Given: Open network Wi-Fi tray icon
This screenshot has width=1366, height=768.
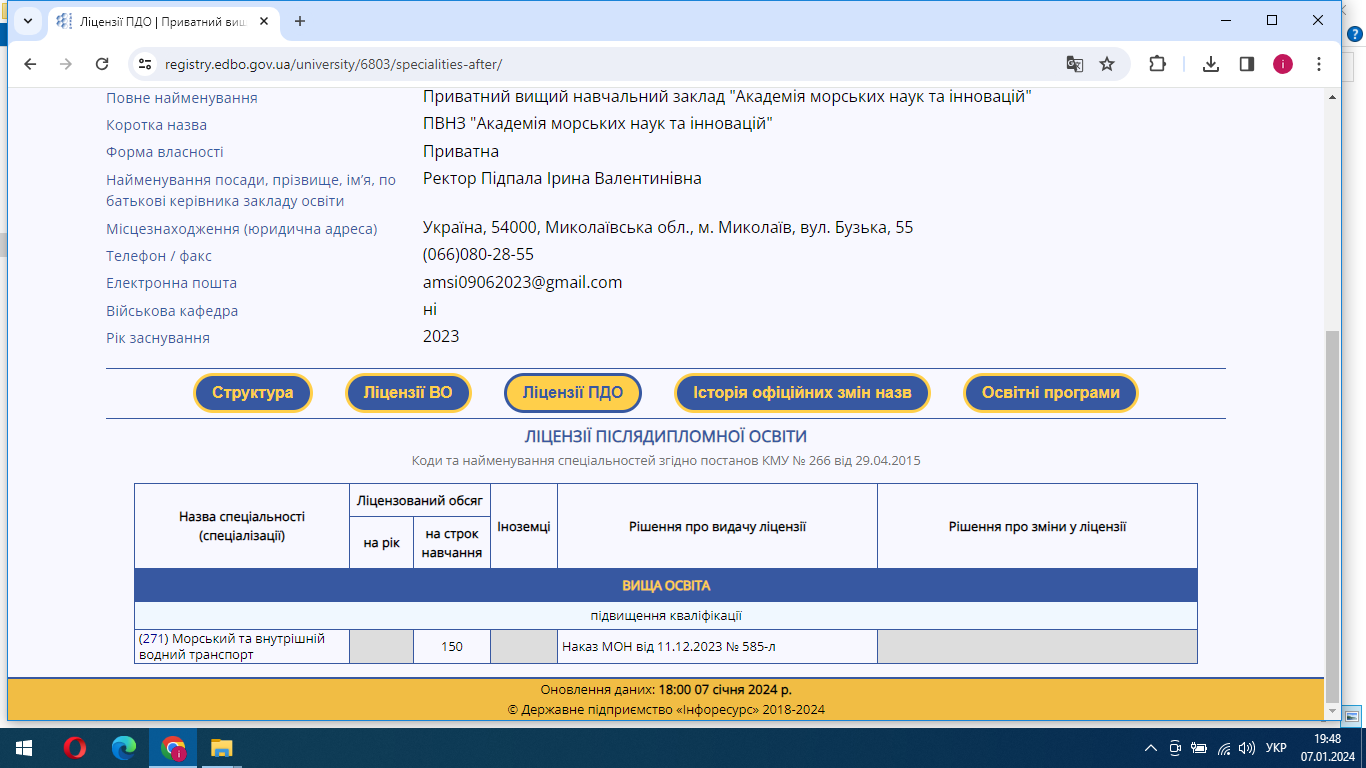Looking at the screenshot, I should coord(1224,748).
